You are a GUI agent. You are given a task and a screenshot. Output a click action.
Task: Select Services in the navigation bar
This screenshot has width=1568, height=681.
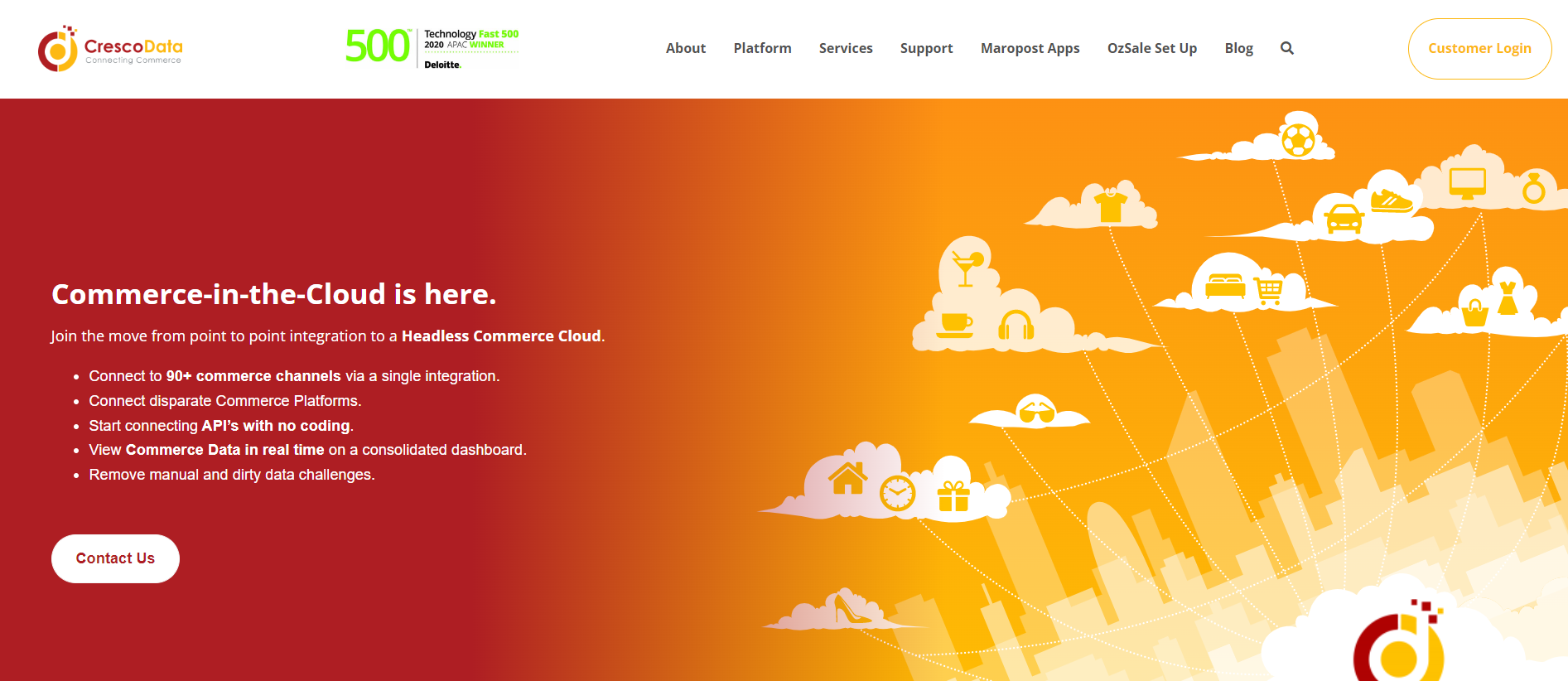846,48
